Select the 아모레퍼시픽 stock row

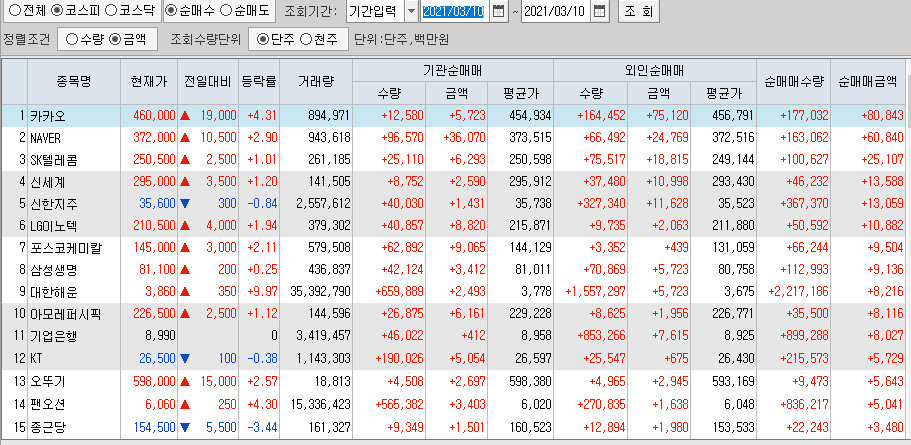453,314
